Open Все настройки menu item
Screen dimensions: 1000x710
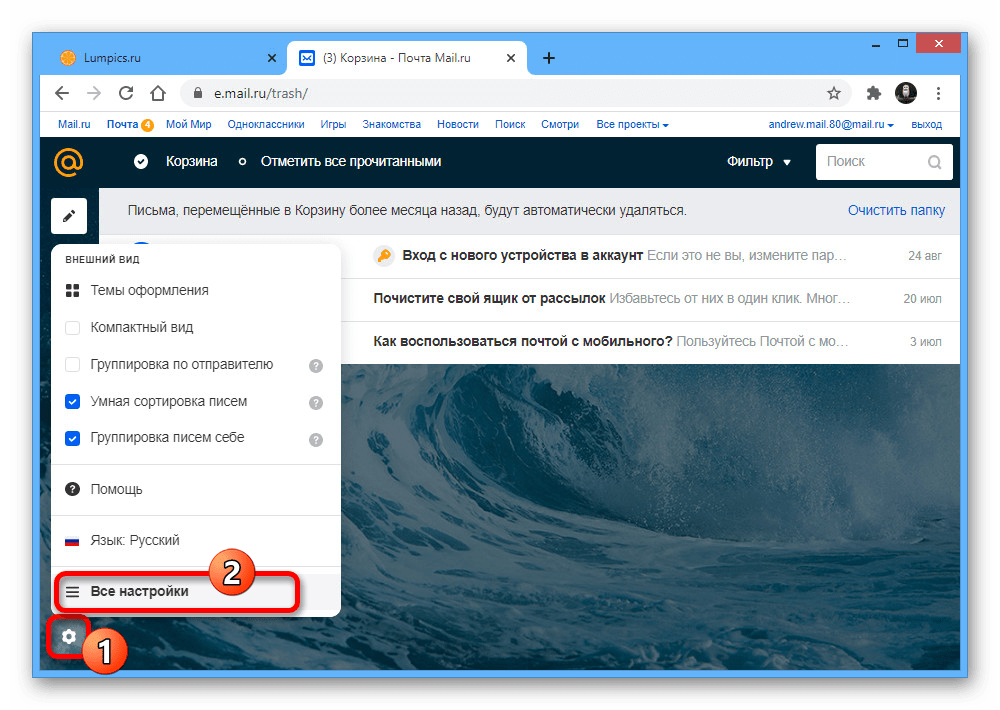(x=140, y=592)
